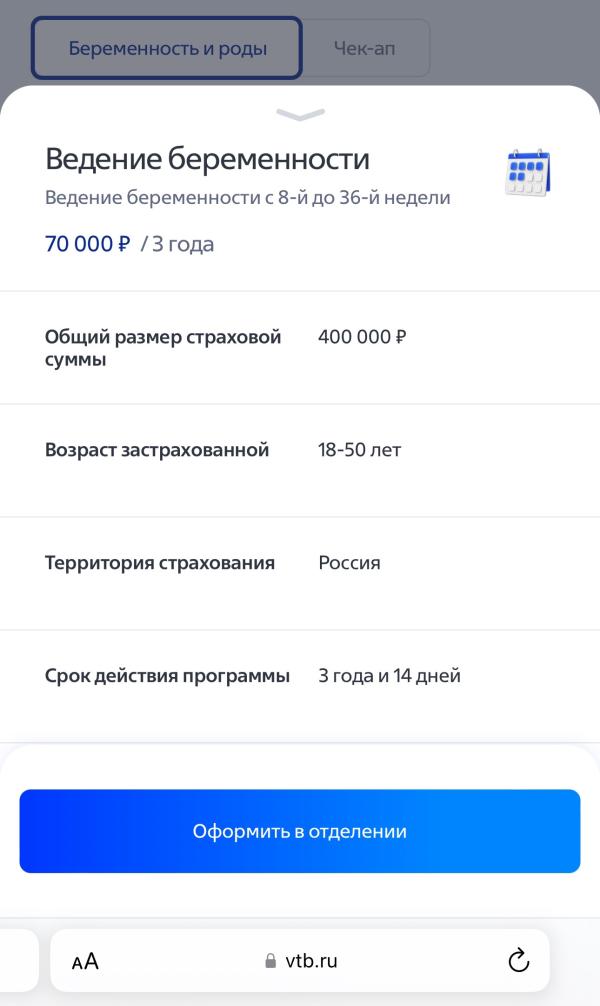Tap the lock icon beside vtb.ru
Viewport: 600px width, 1006px height.
pos(270,961)
